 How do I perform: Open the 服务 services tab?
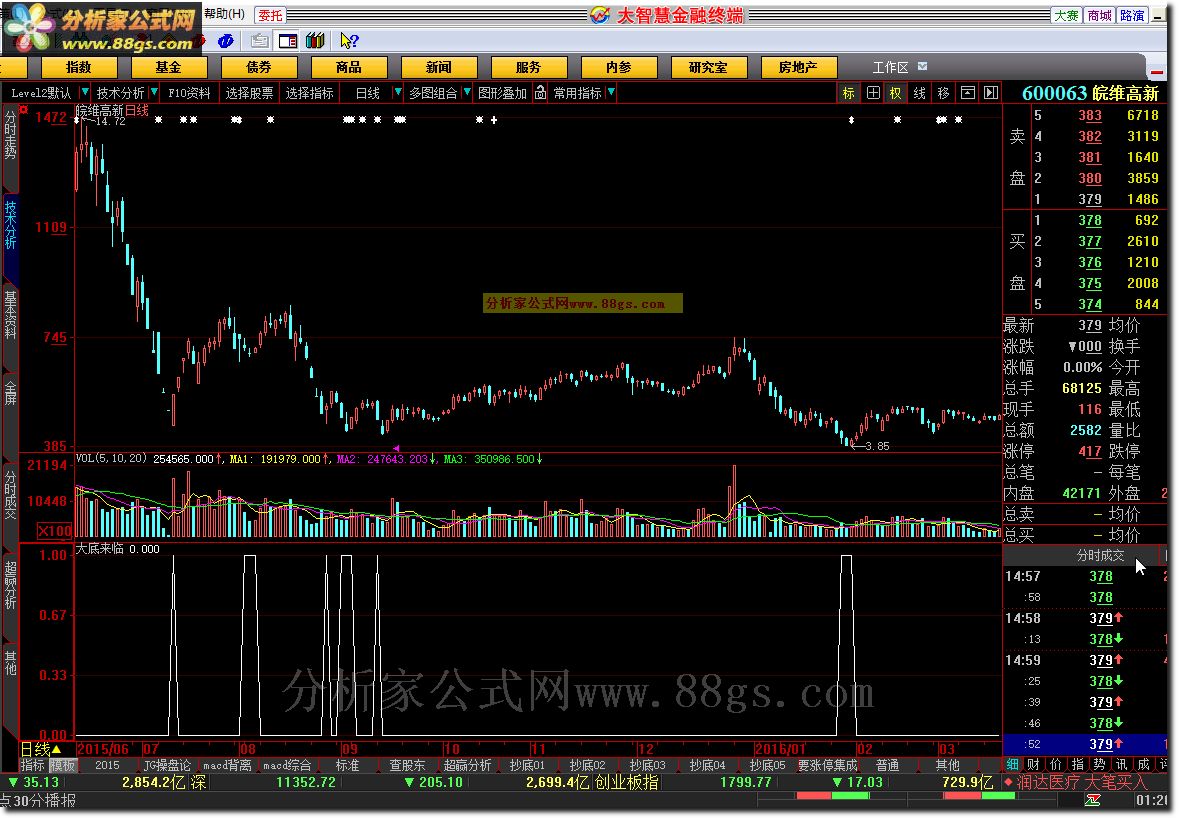(x=529, y=67)
